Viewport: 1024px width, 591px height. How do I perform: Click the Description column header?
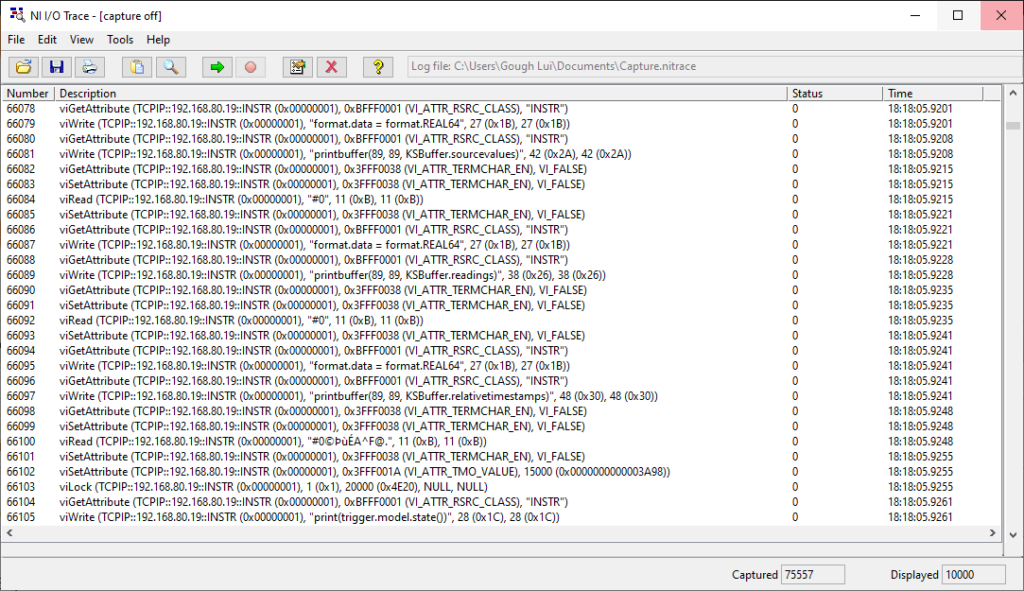click(x=421, y=93)
